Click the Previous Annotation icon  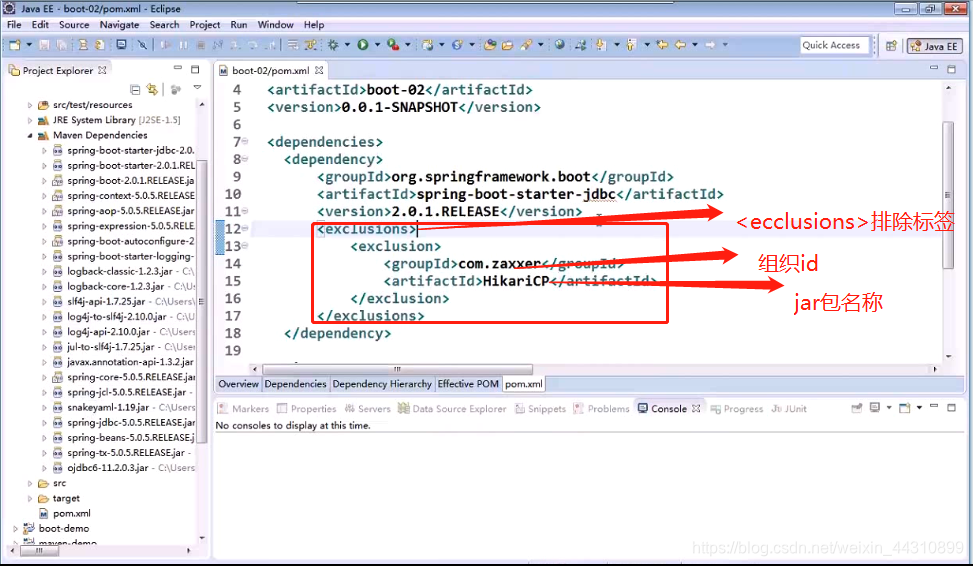[x=631, y=45]
